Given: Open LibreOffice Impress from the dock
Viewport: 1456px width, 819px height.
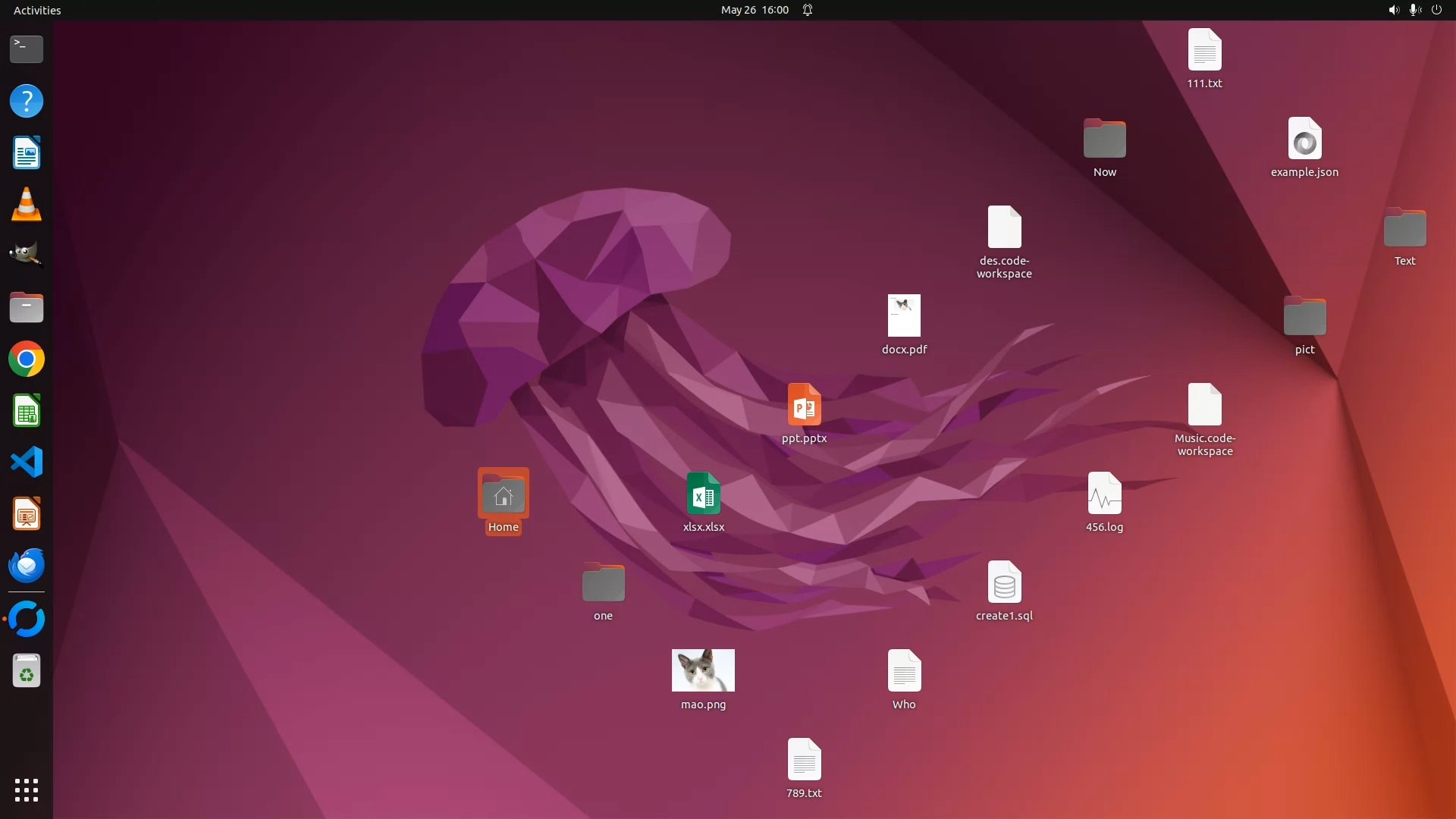Looking at the screenshot, I should point(27,515).
